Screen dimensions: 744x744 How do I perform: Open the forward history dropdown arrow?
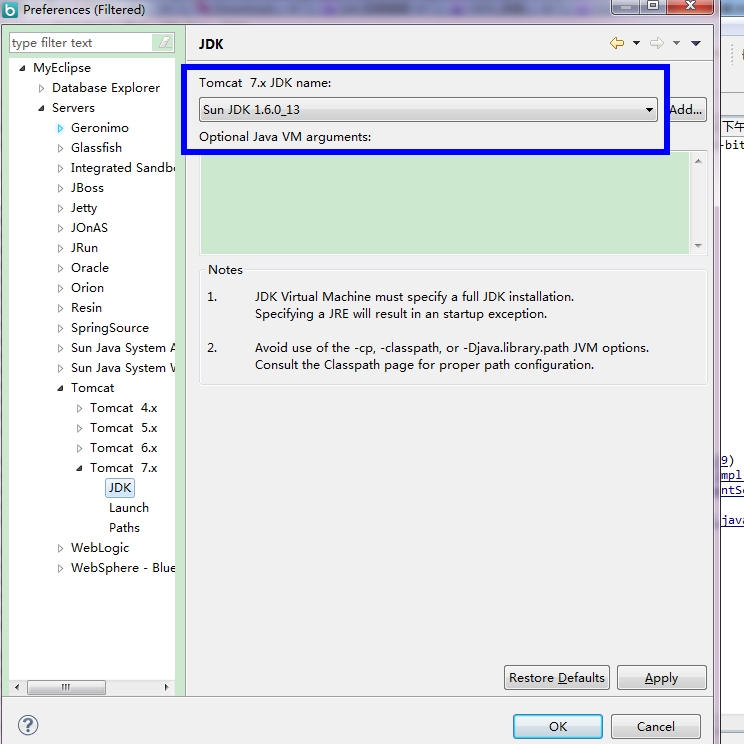point(676,43)
